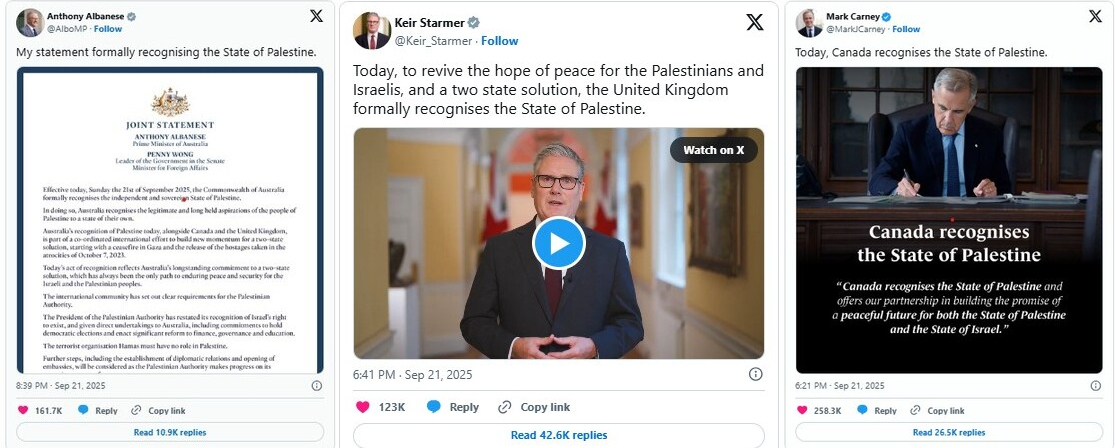Viewport: 1115px width, 448px height.
Task: Open info icon on Starmer tweet
Action: click(x=755, y=374)
